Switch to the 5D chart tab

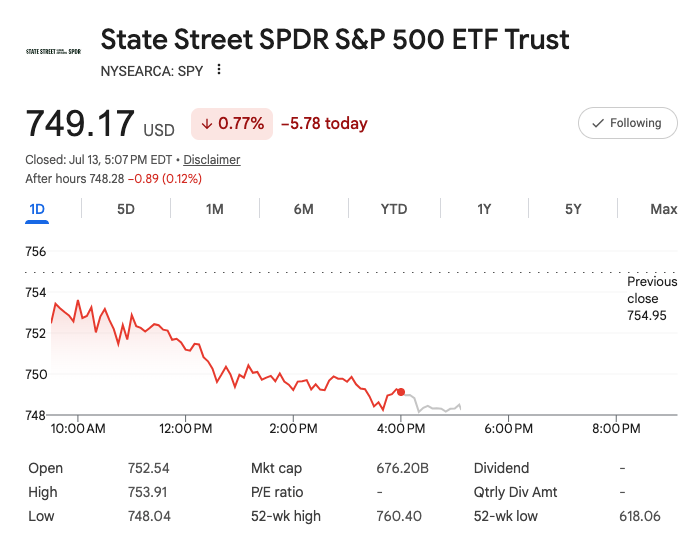click(126, 209)
